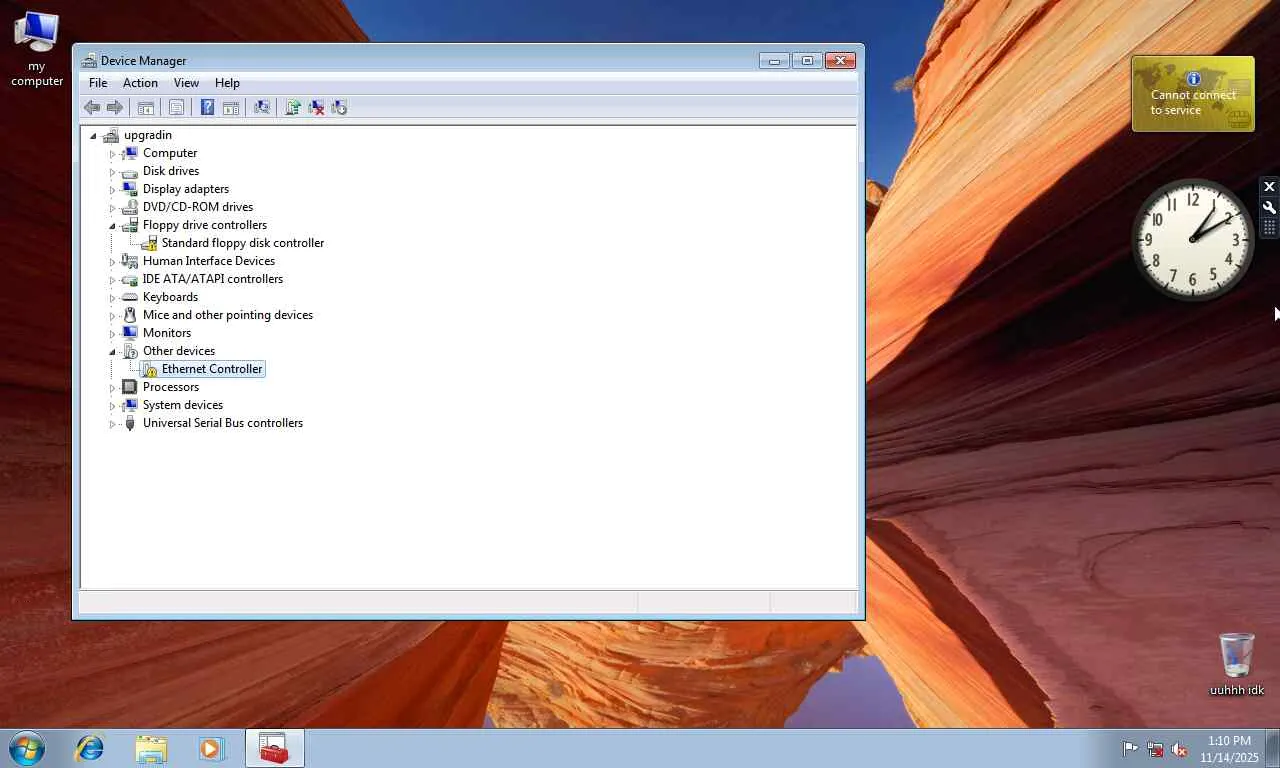The height and width of the screenshot is (768, 1280).
Task: Open clock gadget options wrench
Action: (1269, 208)
